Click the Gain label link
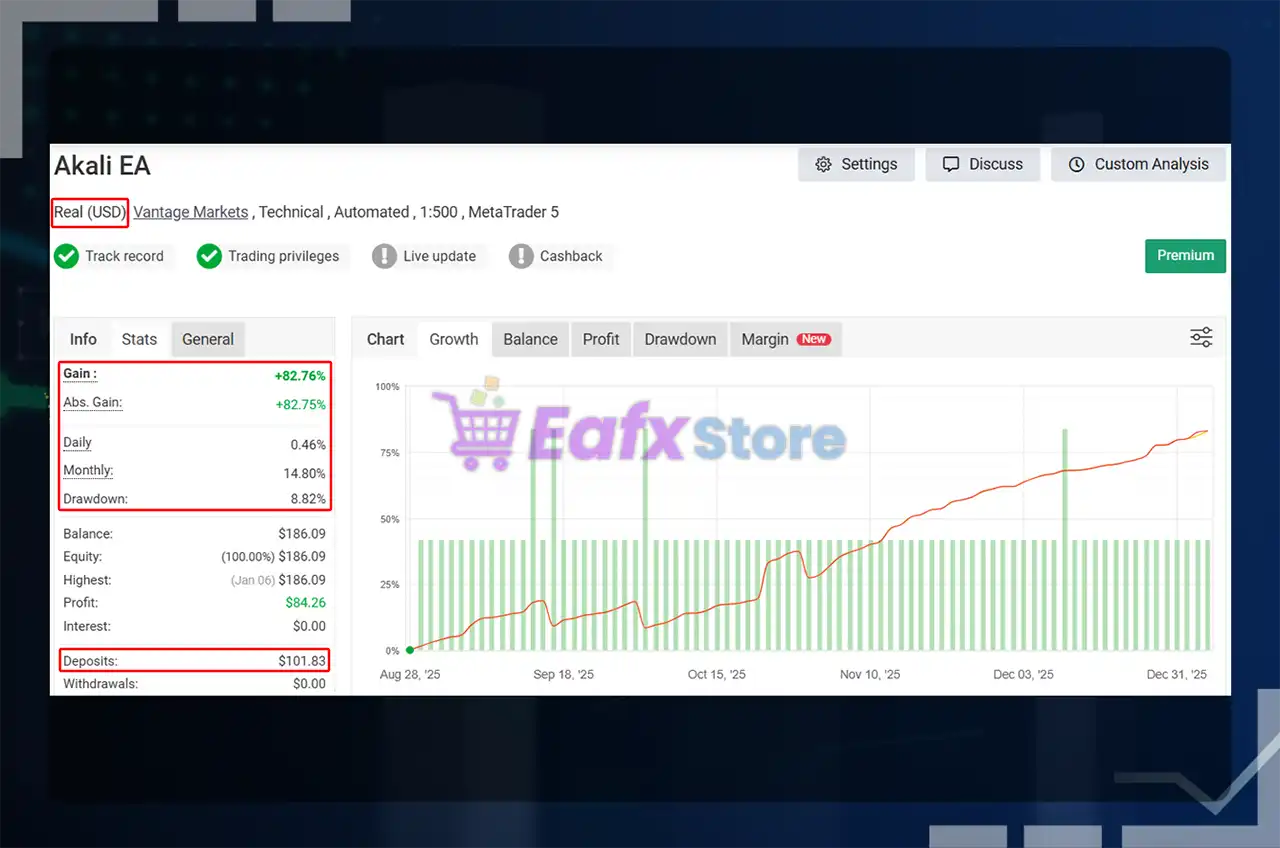 79,374
